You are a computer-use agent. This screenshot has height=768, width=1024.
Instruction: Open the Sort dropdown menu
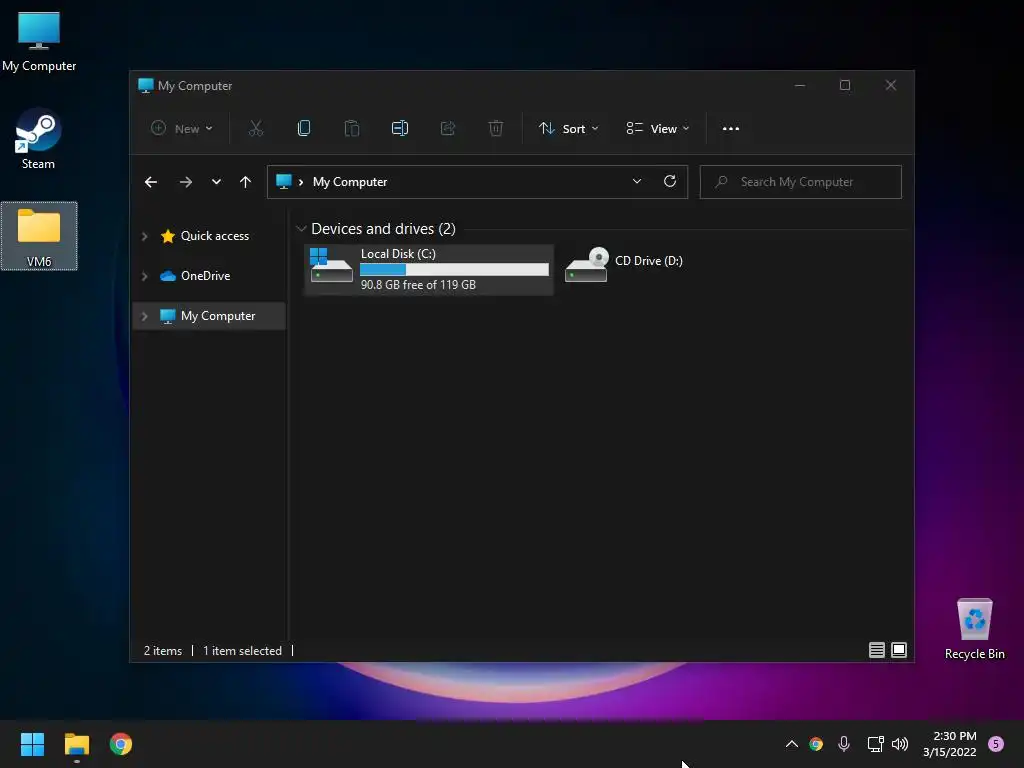(568, 129)
